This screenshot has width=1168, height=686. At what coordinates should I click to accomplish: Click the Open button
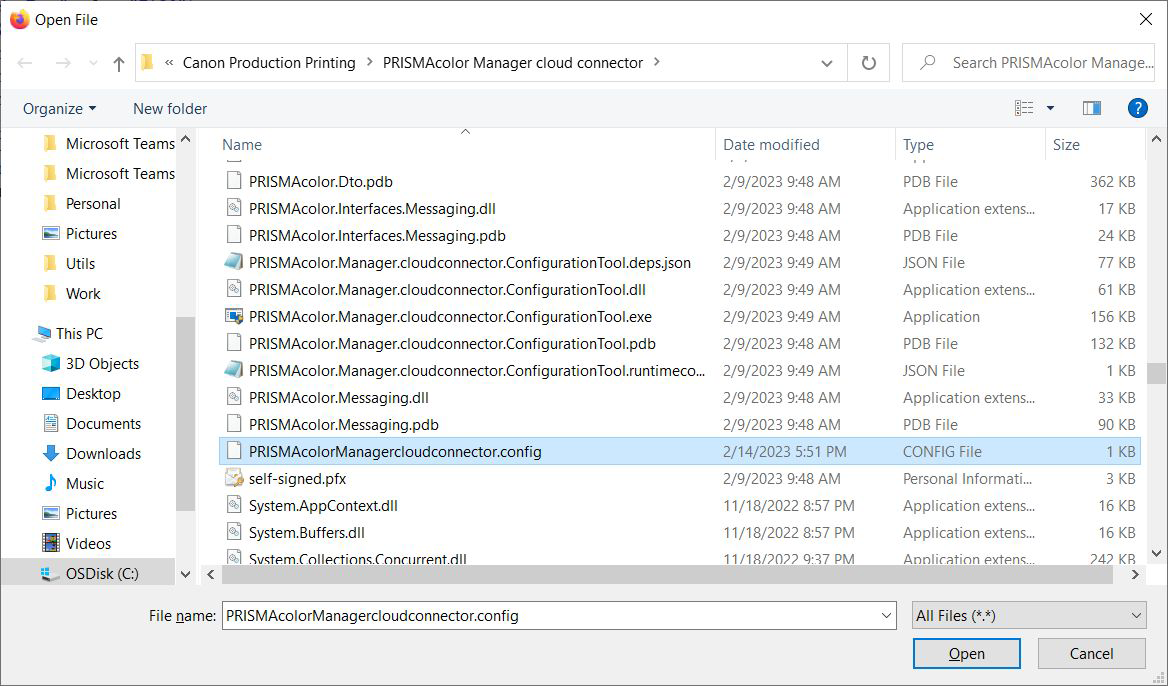click(x=967, y=654)
